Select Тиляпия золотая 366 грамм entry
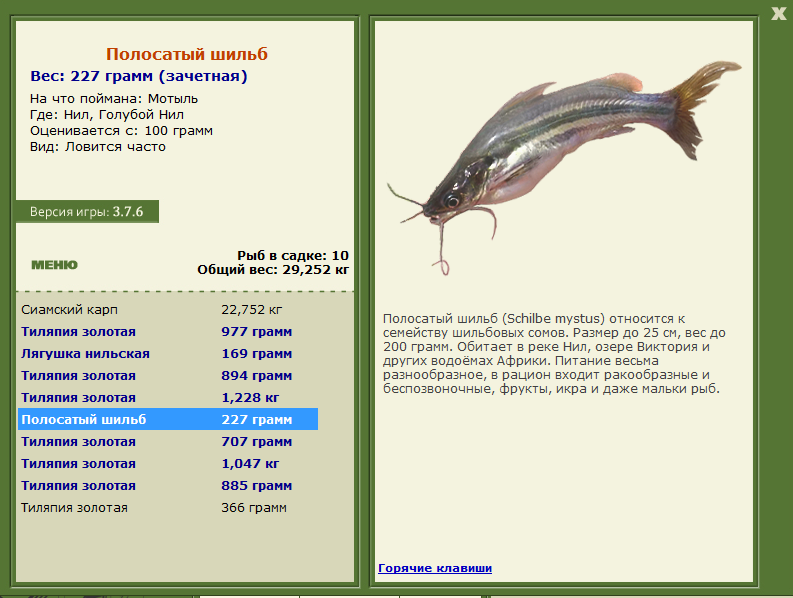The width and height of the screenshot is (793, 598). (168, 507)
